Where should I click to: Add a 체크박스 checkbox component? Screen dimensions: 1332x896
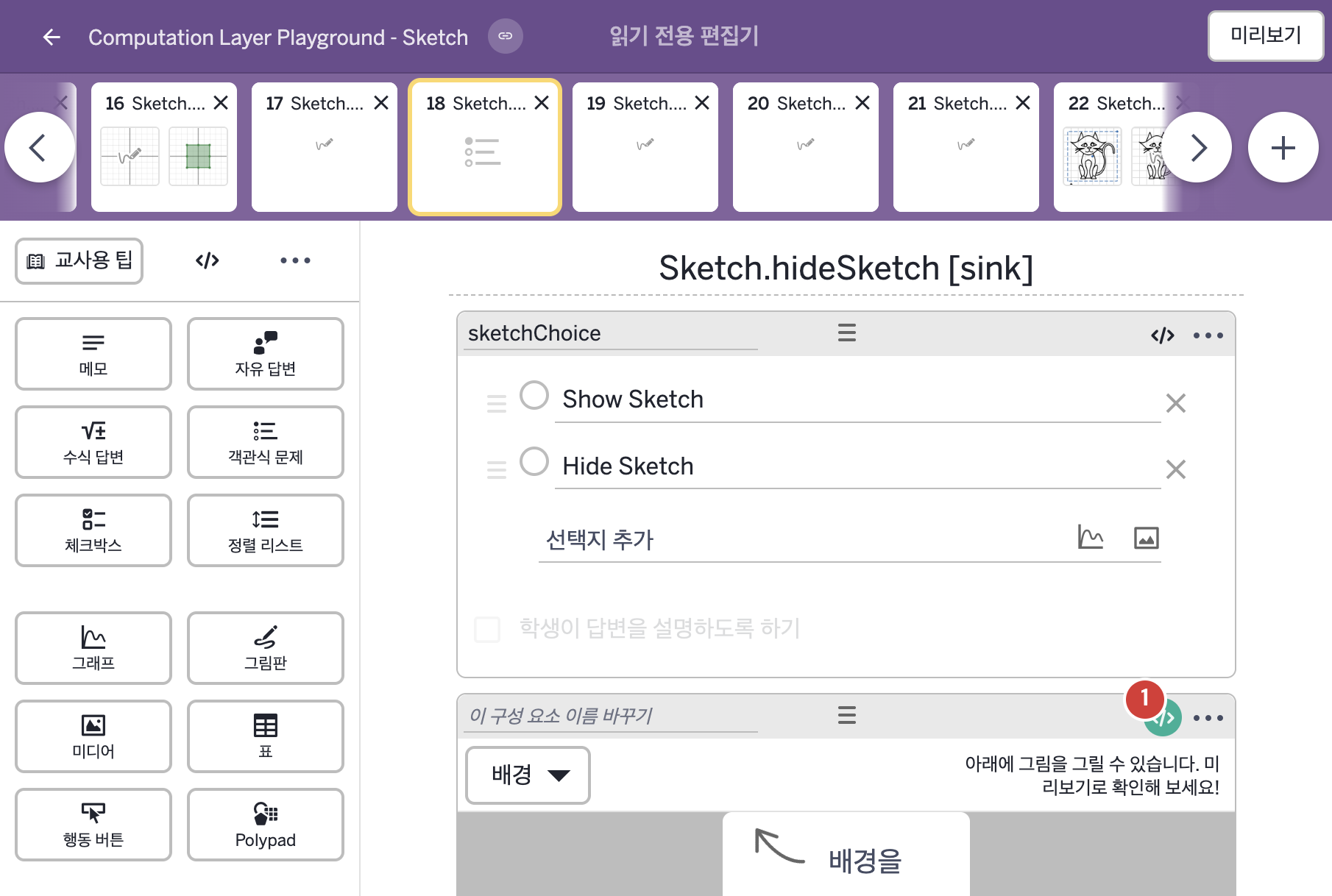tap(93, 530)
